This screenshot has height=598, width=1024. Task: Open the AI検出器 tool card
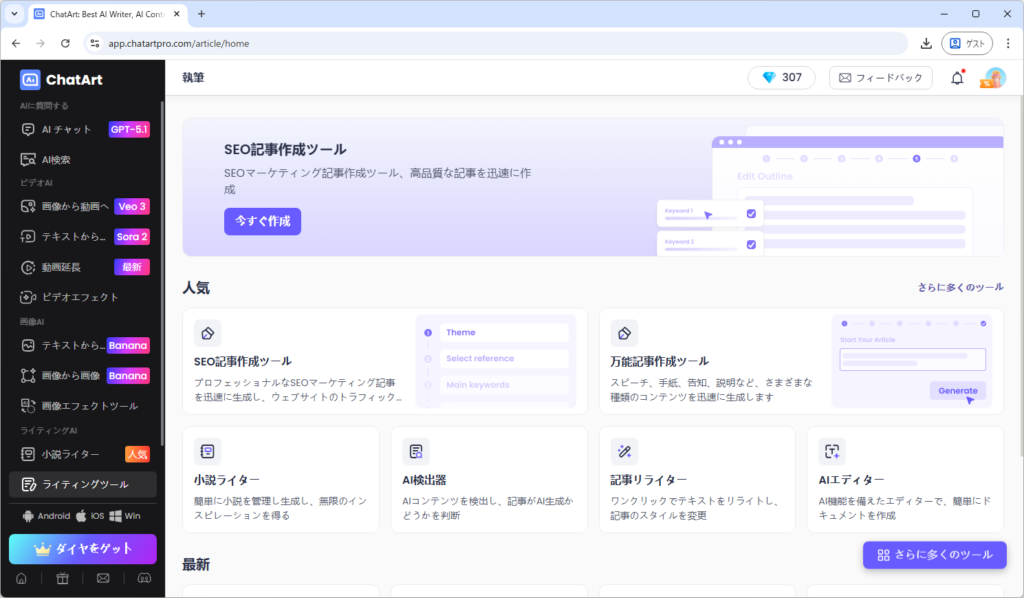click(488, 479)
